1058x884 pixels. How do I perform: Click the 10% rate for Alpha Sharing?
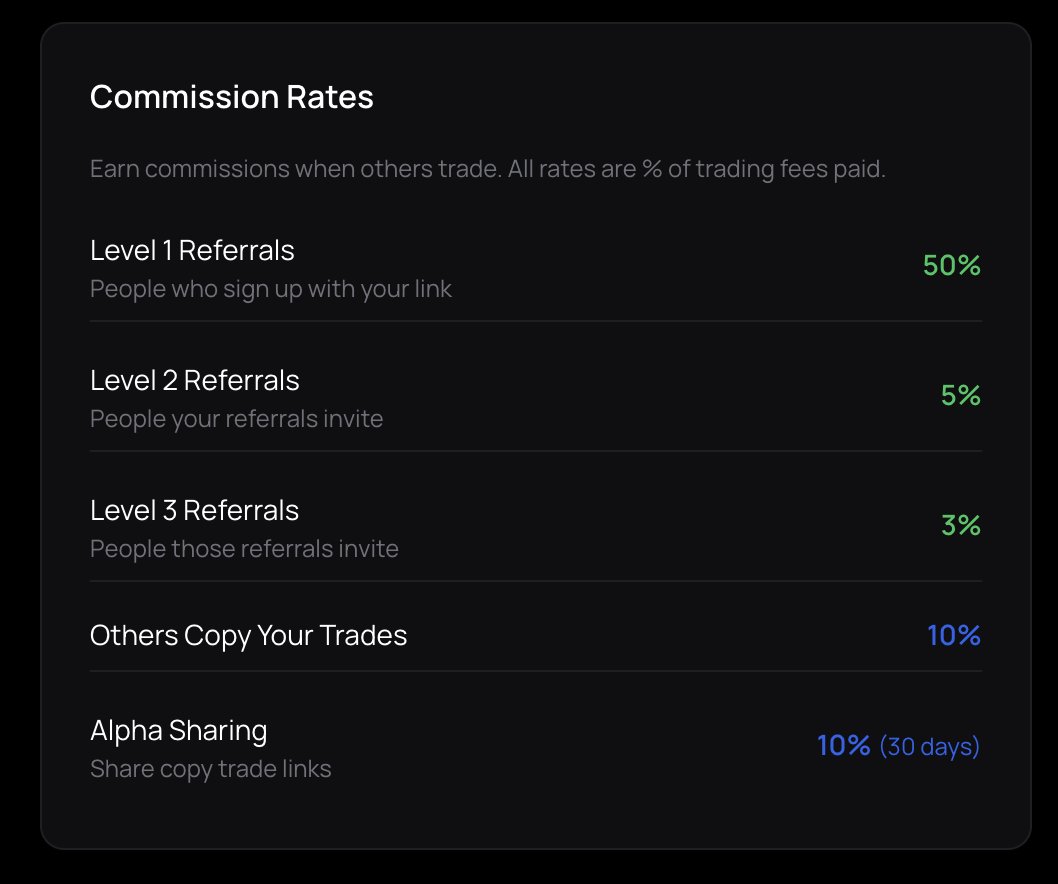[843, 746]
